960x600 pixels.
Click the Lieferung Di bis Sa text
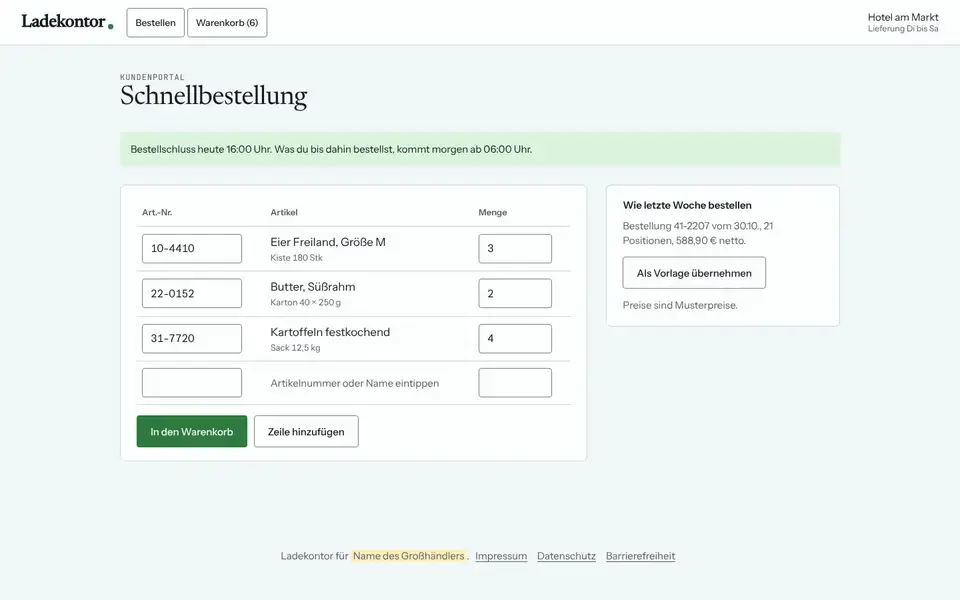click(x=902, y=29)
